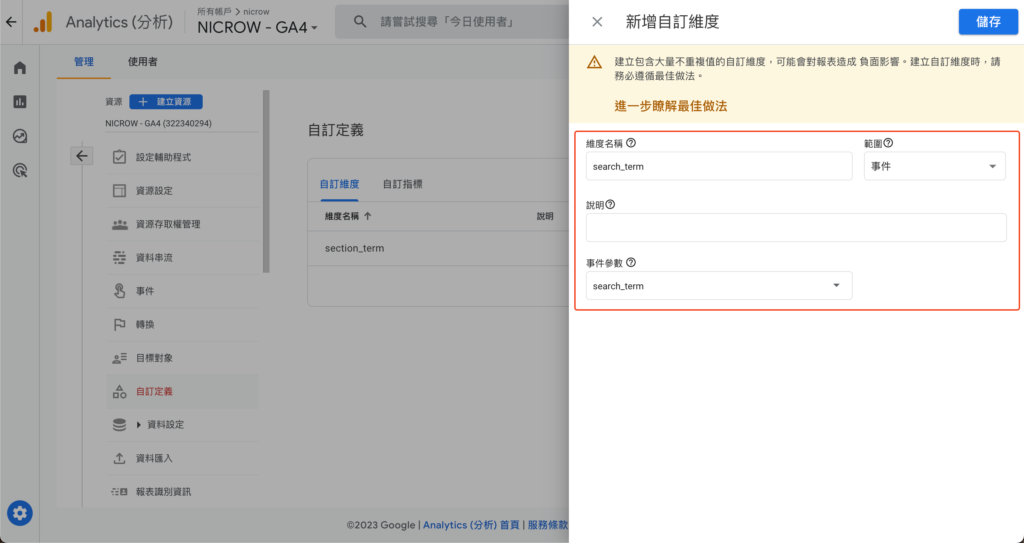Viewport: 1024px width, 543px height.
Task: Select the 自訂維度 tab
Action: click(x=339, y=184)
